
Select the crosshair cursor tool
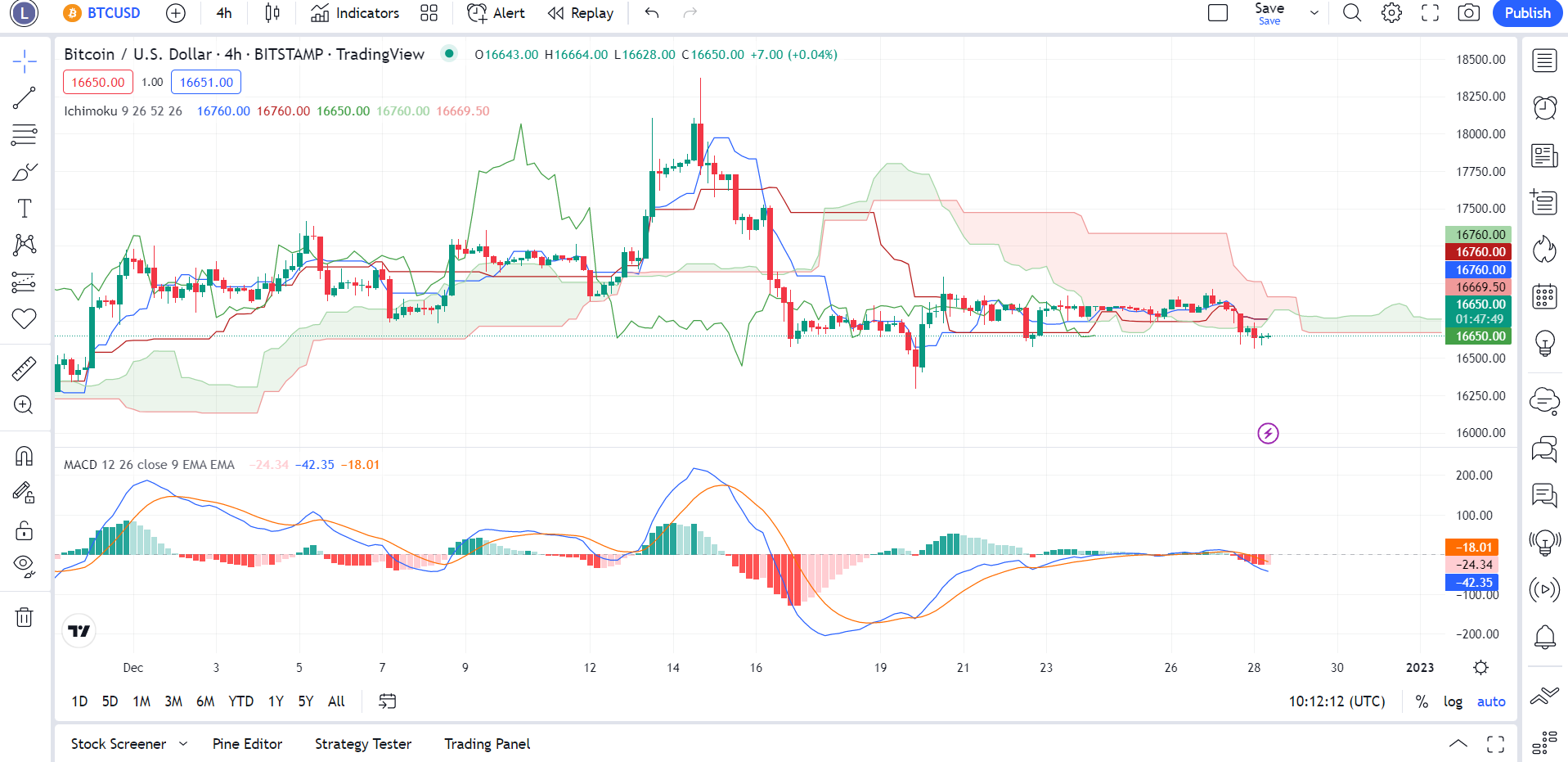25,61
